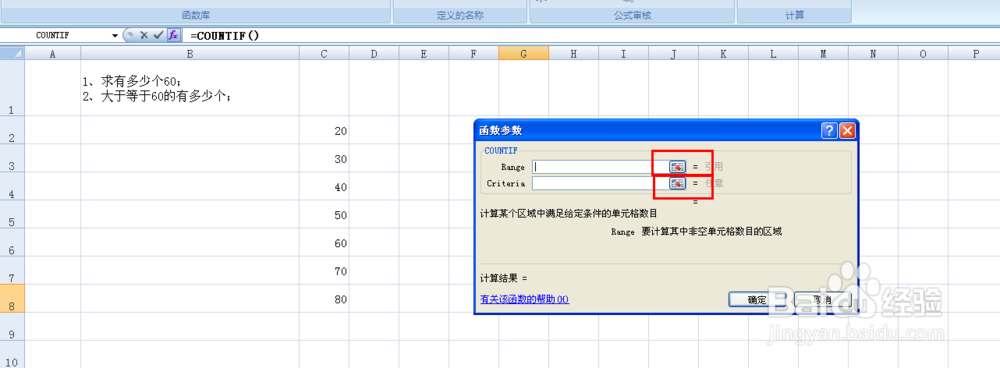This screenshot has height=368, width=1000.
Task: Select column E header
Action: point(424,54)
